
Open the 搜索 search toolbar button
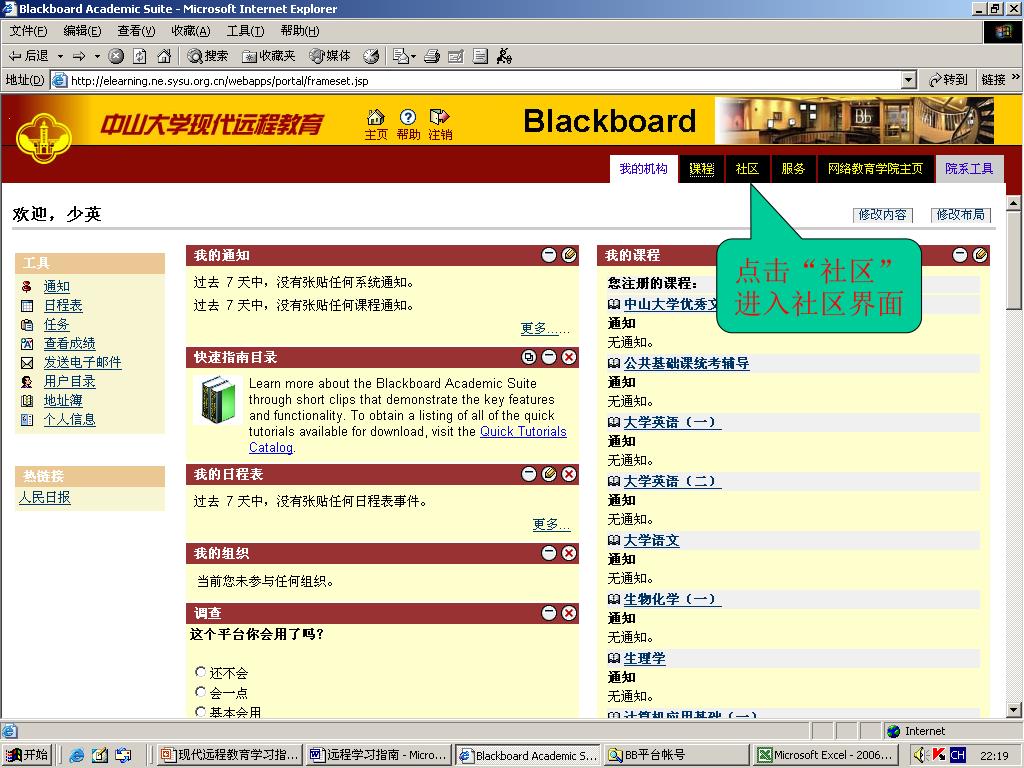coord(208,56)
